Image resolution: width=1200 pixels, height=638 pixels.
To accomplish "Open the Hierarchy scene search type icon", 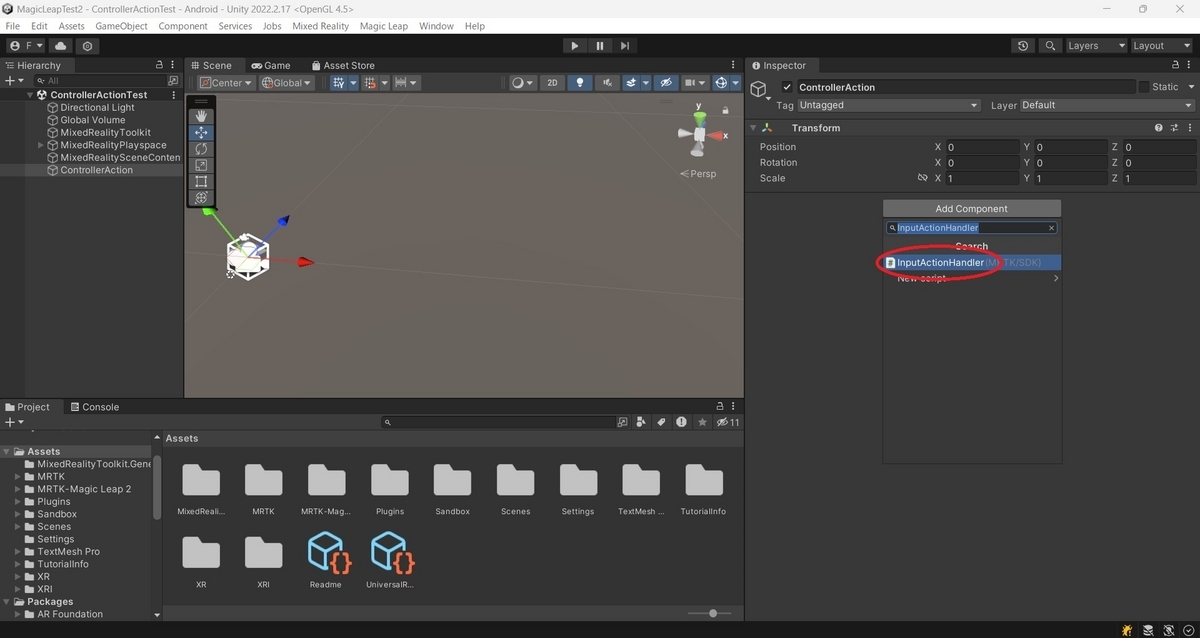I will pos(173,81).
